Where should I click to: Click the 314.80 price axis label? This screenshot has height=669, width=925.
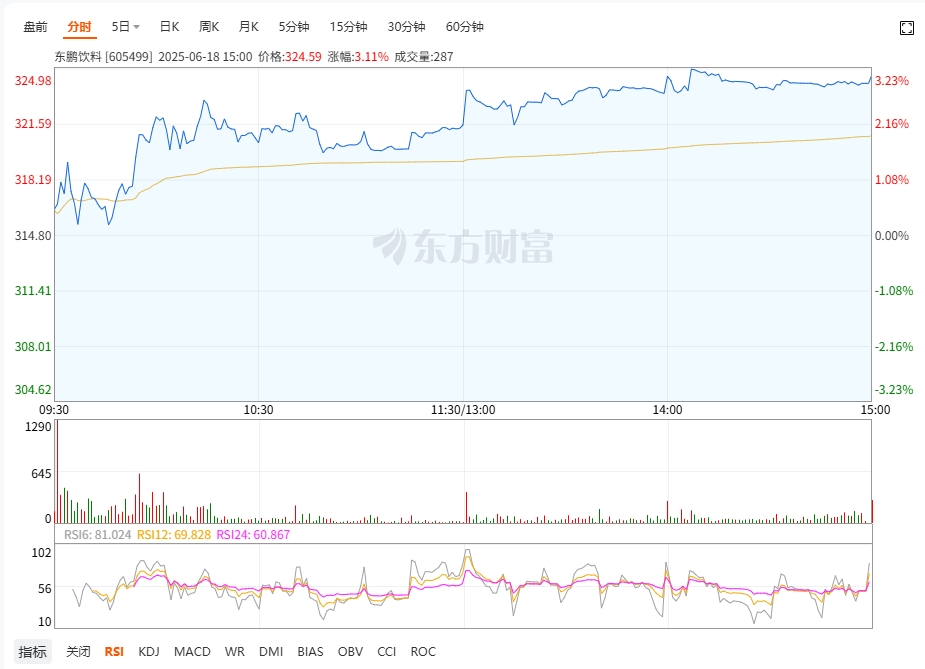(33, 236)
